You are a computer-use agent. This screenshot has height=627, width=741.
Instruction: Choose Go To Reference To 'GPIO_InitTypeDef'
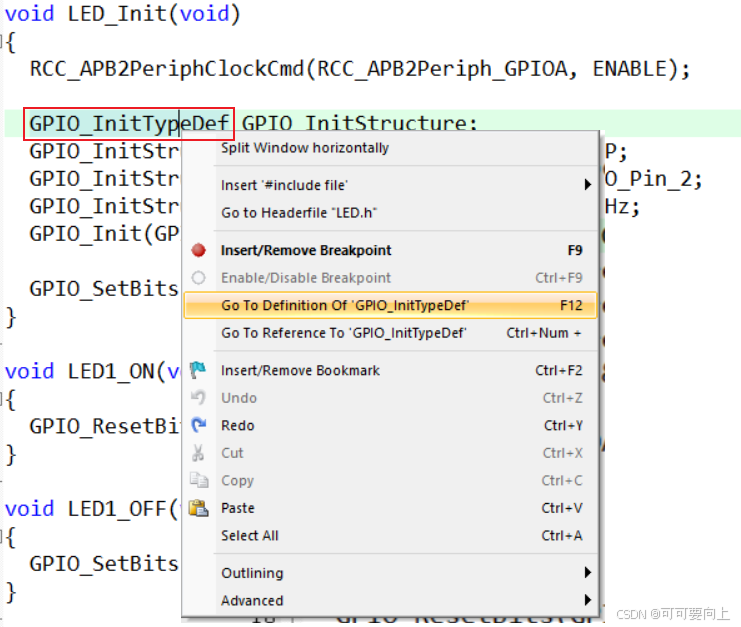point(390,333)
